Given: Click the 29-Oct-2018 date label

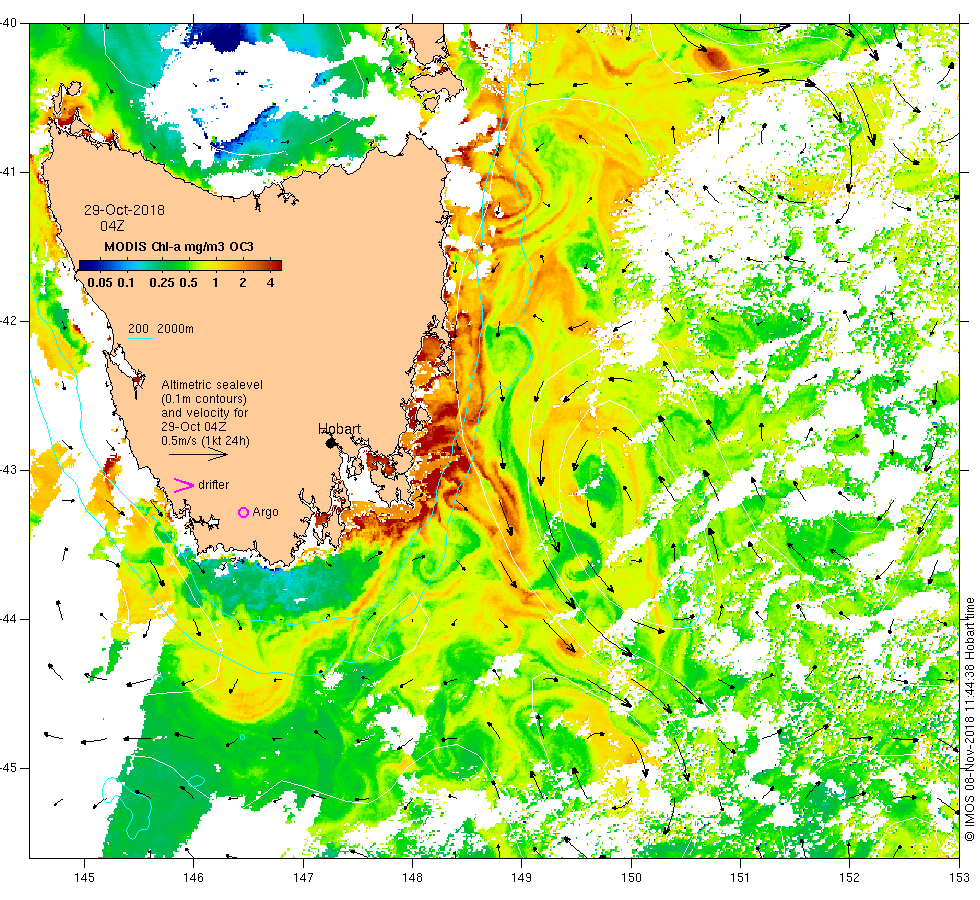Looking at the screenshot, I should coord(124,210).
